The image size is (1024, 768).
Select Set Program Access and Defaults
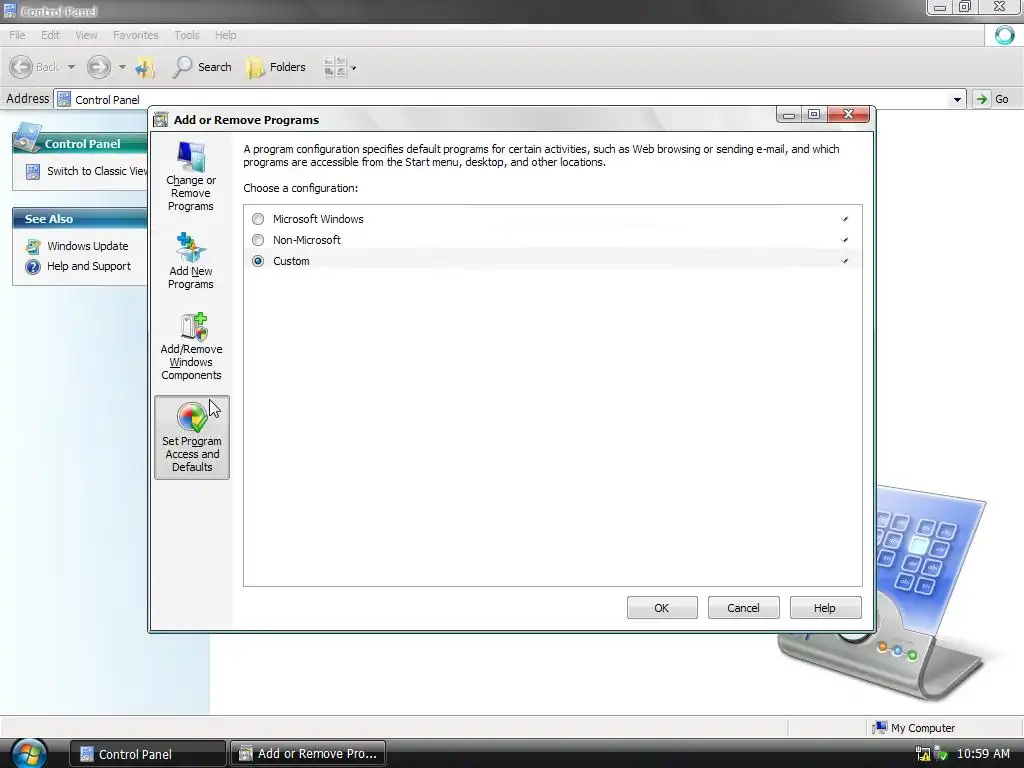pos(192,437)
